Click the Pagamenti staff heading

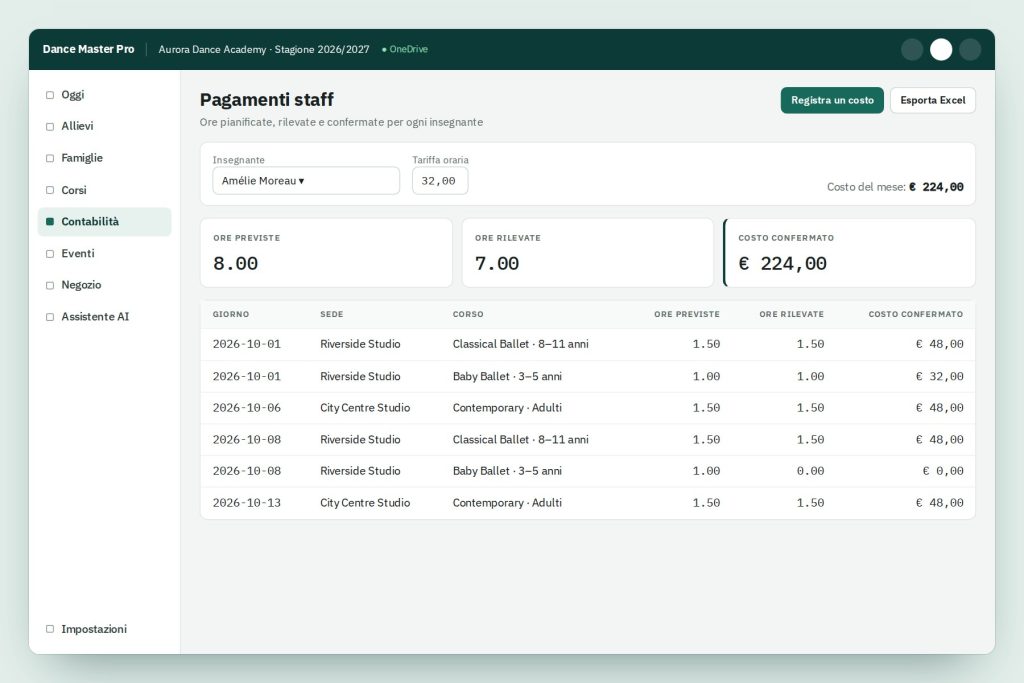[266, 100]
